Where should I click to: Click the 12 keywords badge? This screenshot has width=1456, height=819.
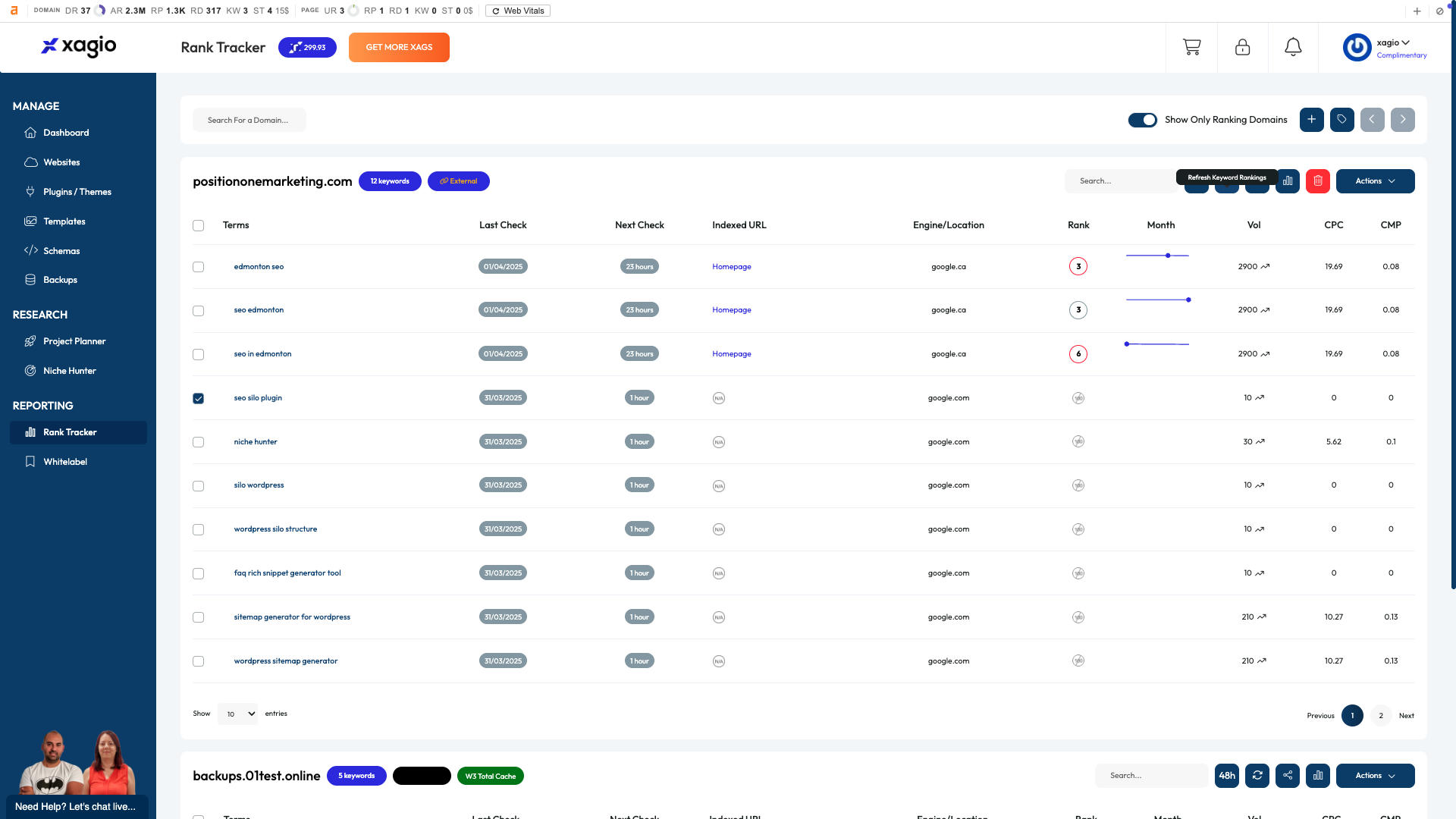[390, 181]
